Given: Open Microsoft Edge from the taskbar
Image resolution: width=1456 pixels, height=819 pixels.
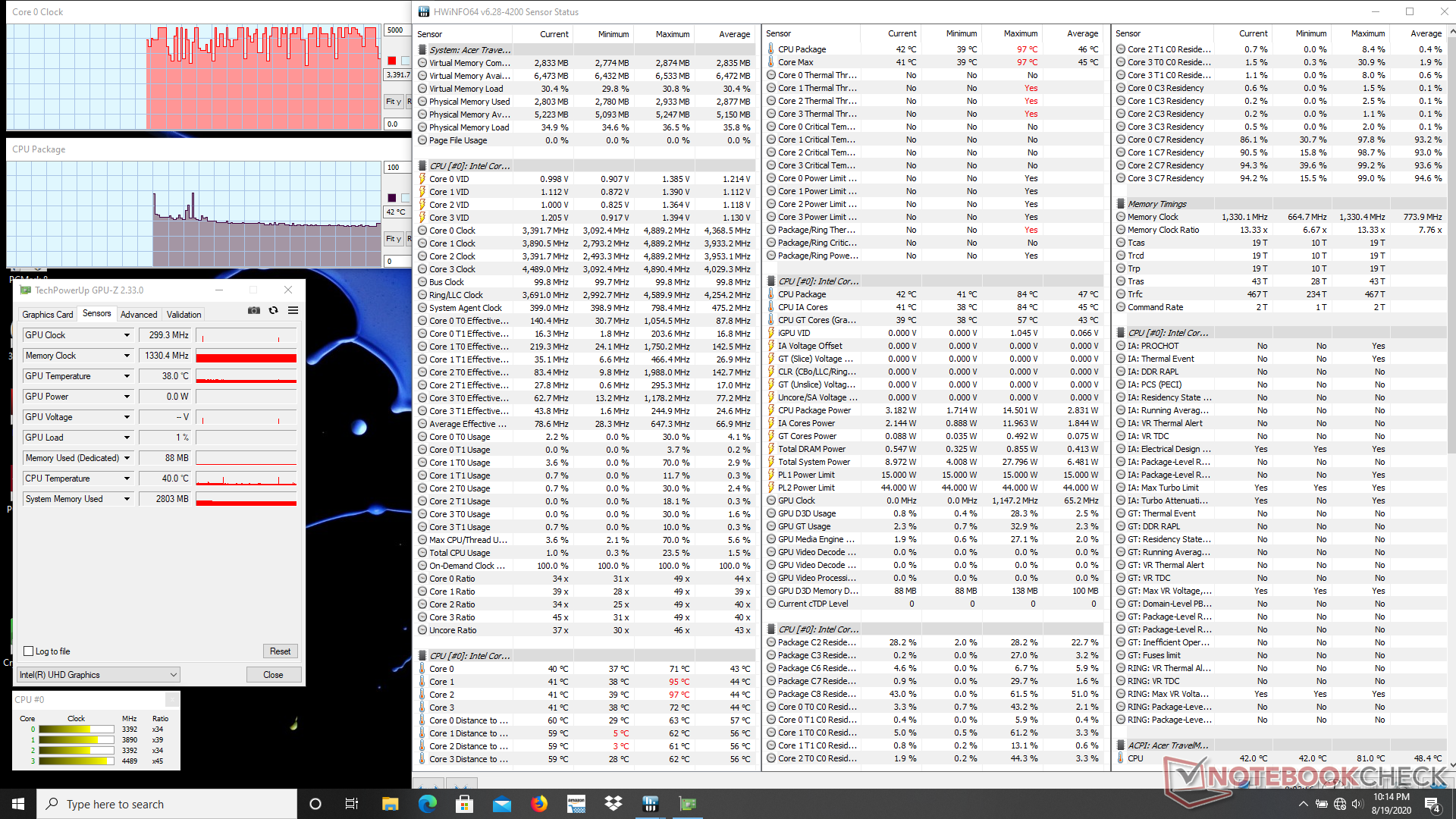Looking at the screenshot, I should [427, 804].
